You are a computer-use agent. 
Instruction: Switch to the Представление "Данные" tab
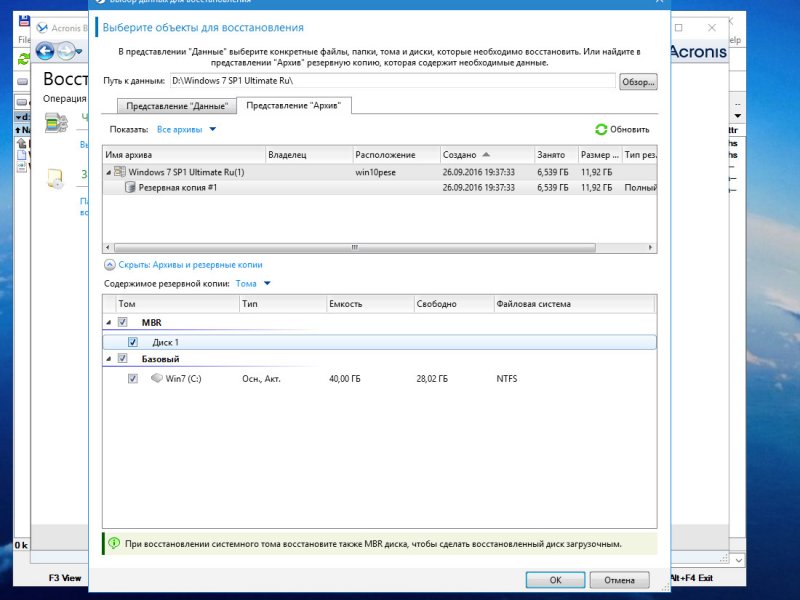coord(177,106)
